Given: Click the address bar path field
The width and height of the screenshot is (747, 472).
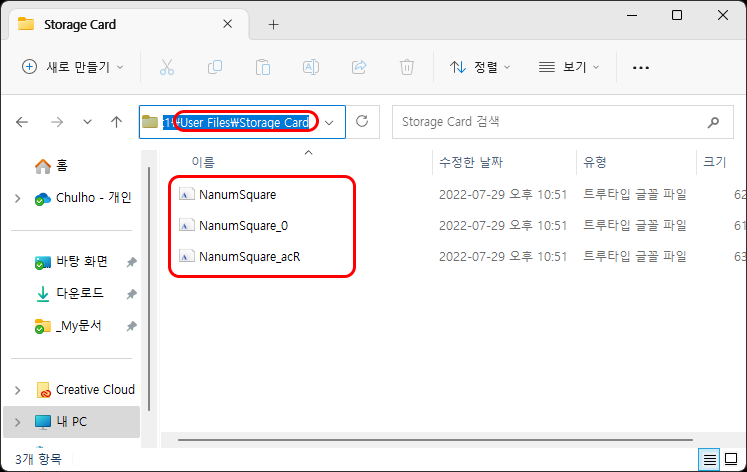Looking at the screenshot, I should tap(242, 122).
